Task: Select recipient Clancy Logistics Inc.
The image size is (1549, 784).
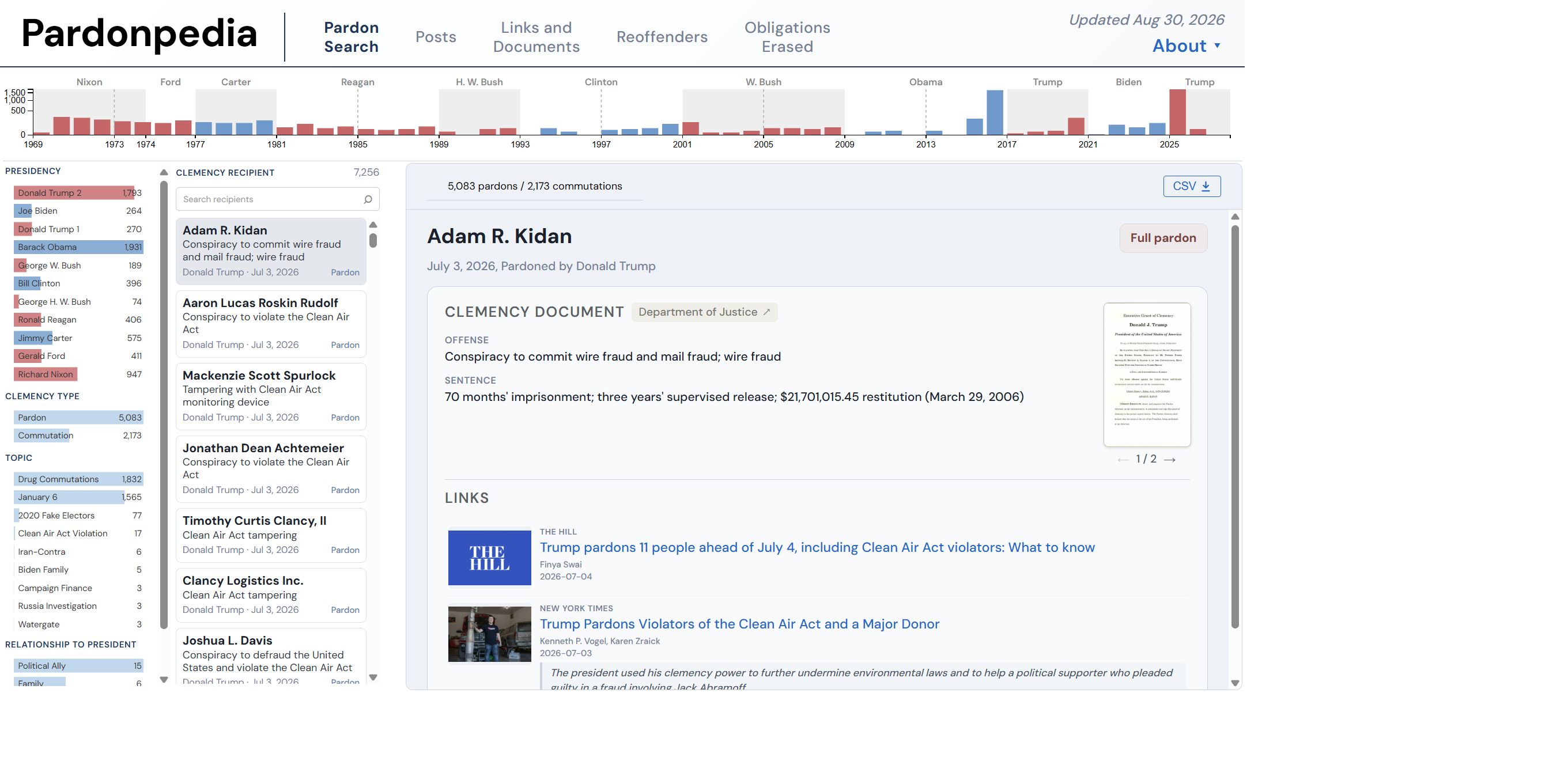Action: pos(271,596)
